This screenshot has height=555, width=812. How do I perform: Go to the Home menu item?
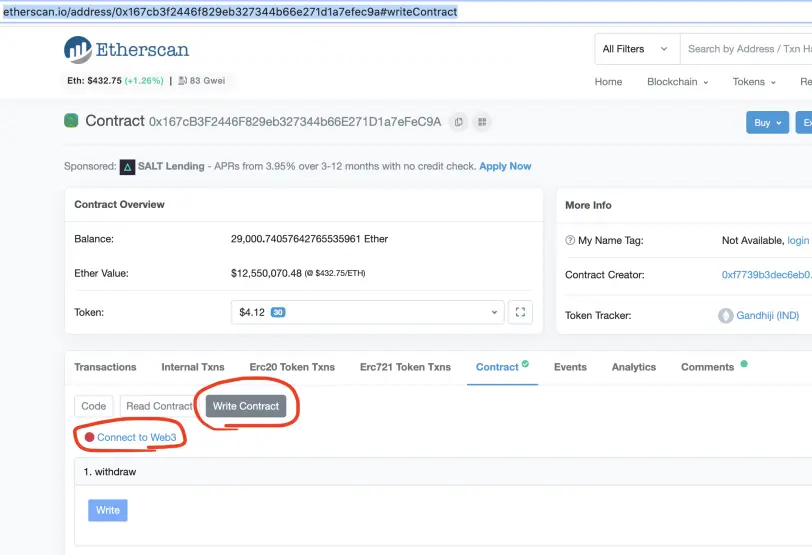[608, 82]
